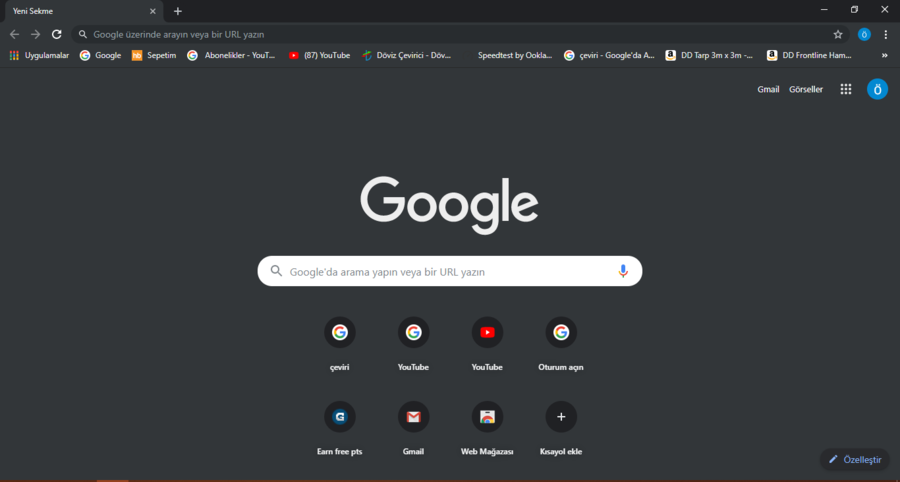Viewport: 900px width, 482px height.
Task: Open the Earn free pts shortcut tile
Action: pyautogui.click(x=340, y=429)
